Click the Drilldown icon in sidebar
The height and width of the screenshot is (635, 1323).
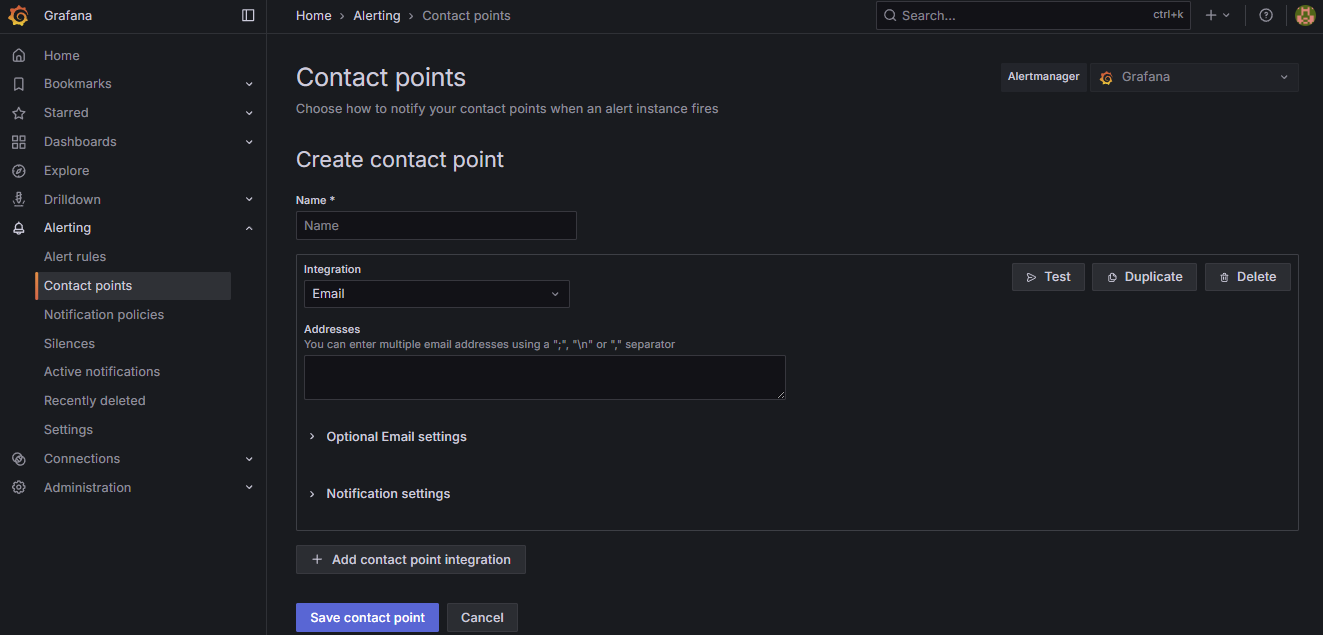(19, 200)
